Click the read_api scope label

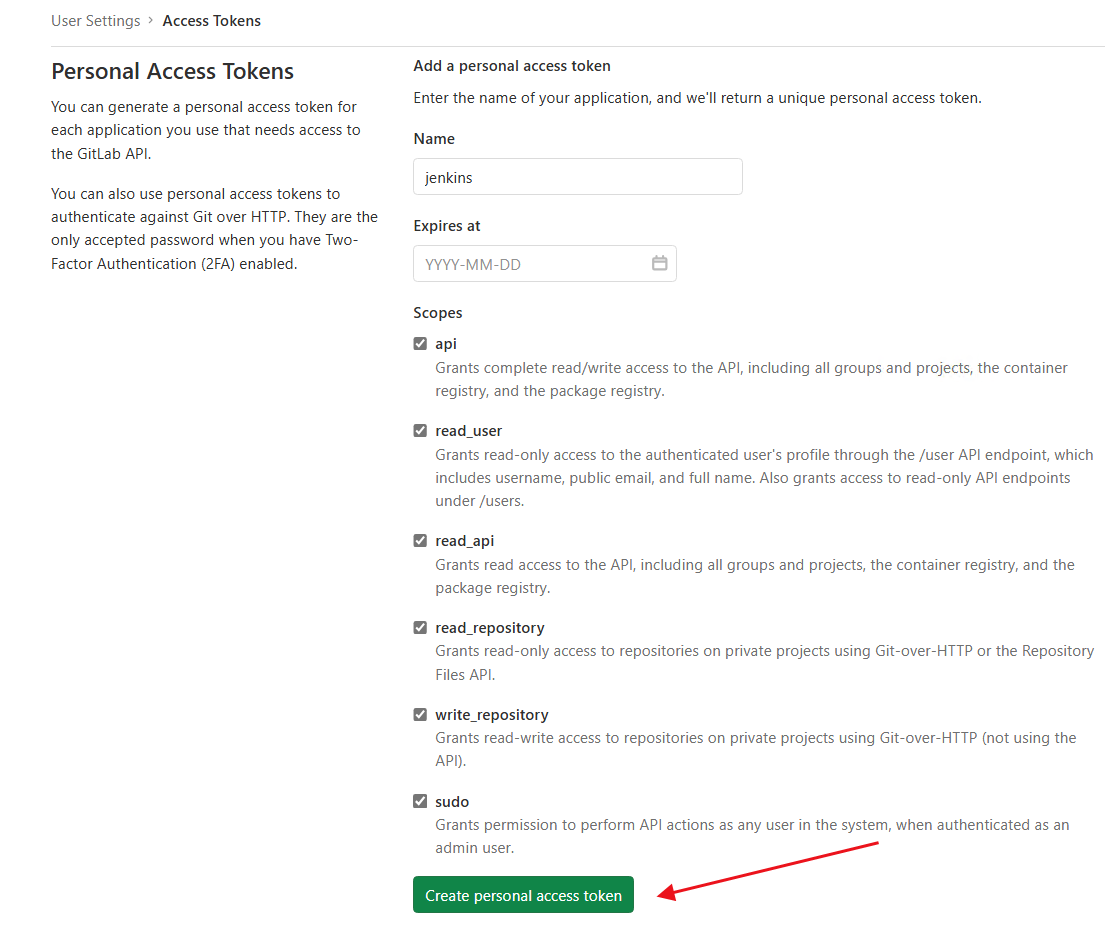tap(464, 541)
